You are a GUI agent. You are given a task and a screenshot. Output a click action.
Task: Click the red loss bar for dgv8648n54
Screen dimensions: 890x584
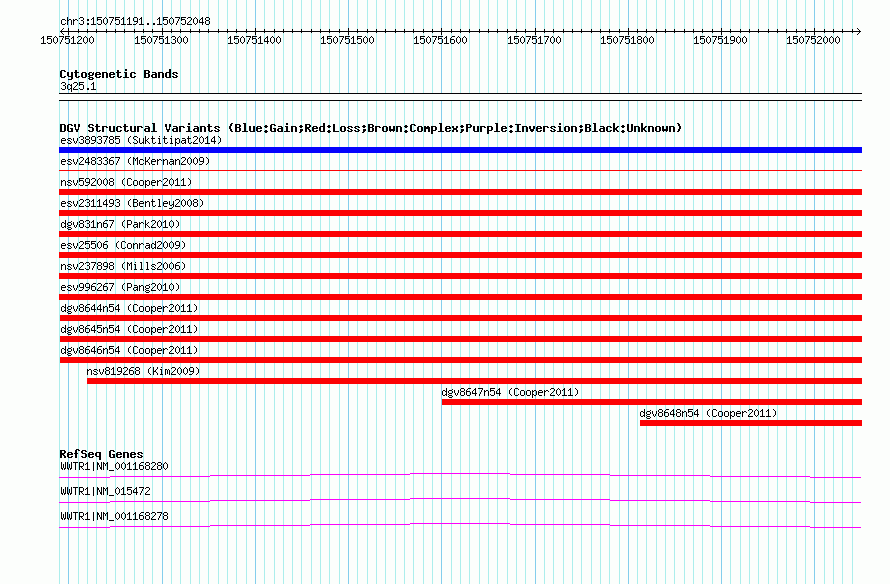[x=751, y=423]
